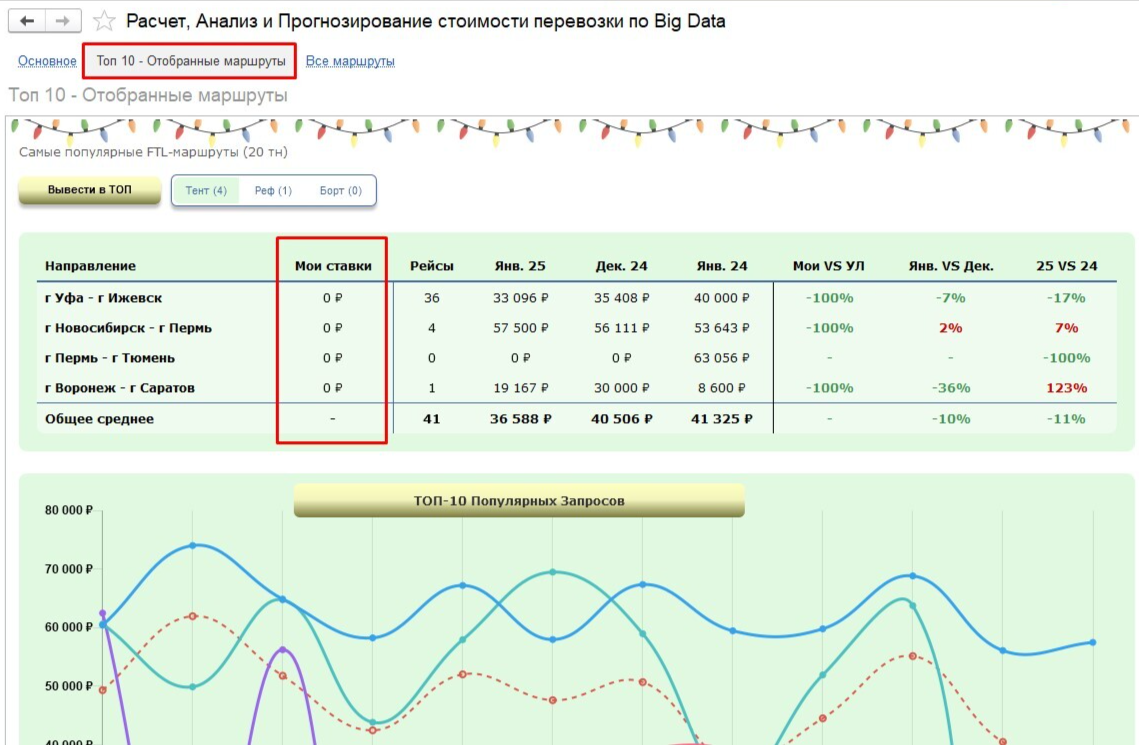Click the 60 000 ₽ chart axis label
The image size is (1139, 745).
(x=69, y=627)
